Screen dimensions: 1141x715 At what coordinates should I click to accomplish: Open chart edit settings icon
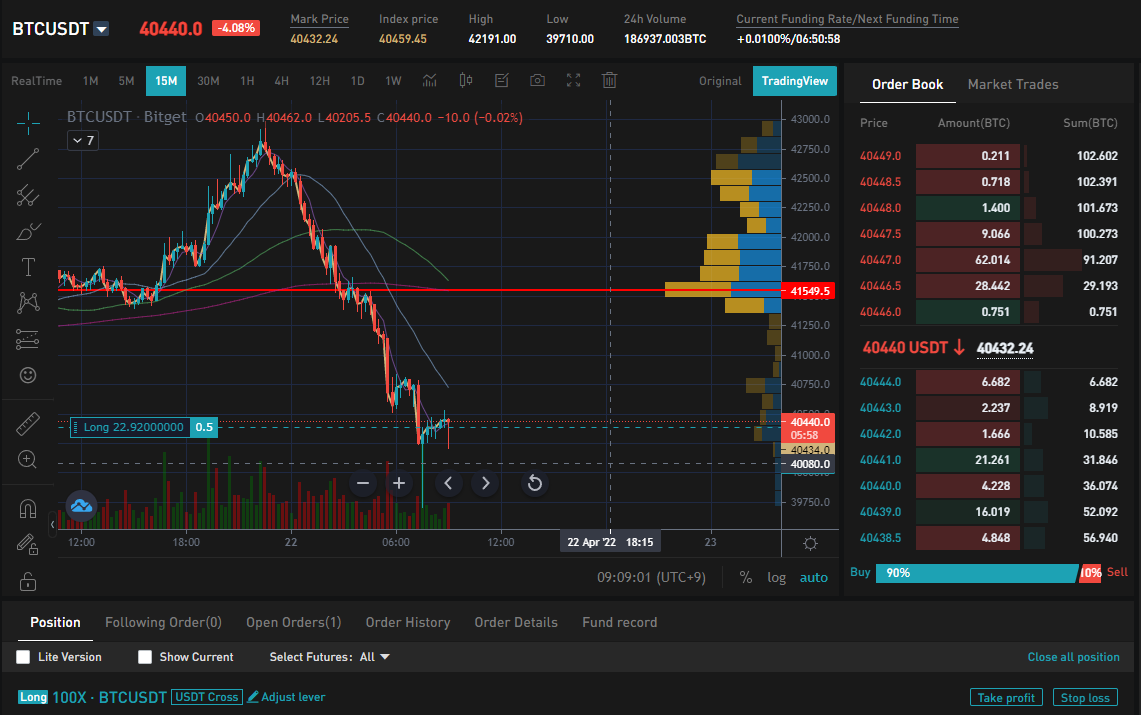(501, 81)
